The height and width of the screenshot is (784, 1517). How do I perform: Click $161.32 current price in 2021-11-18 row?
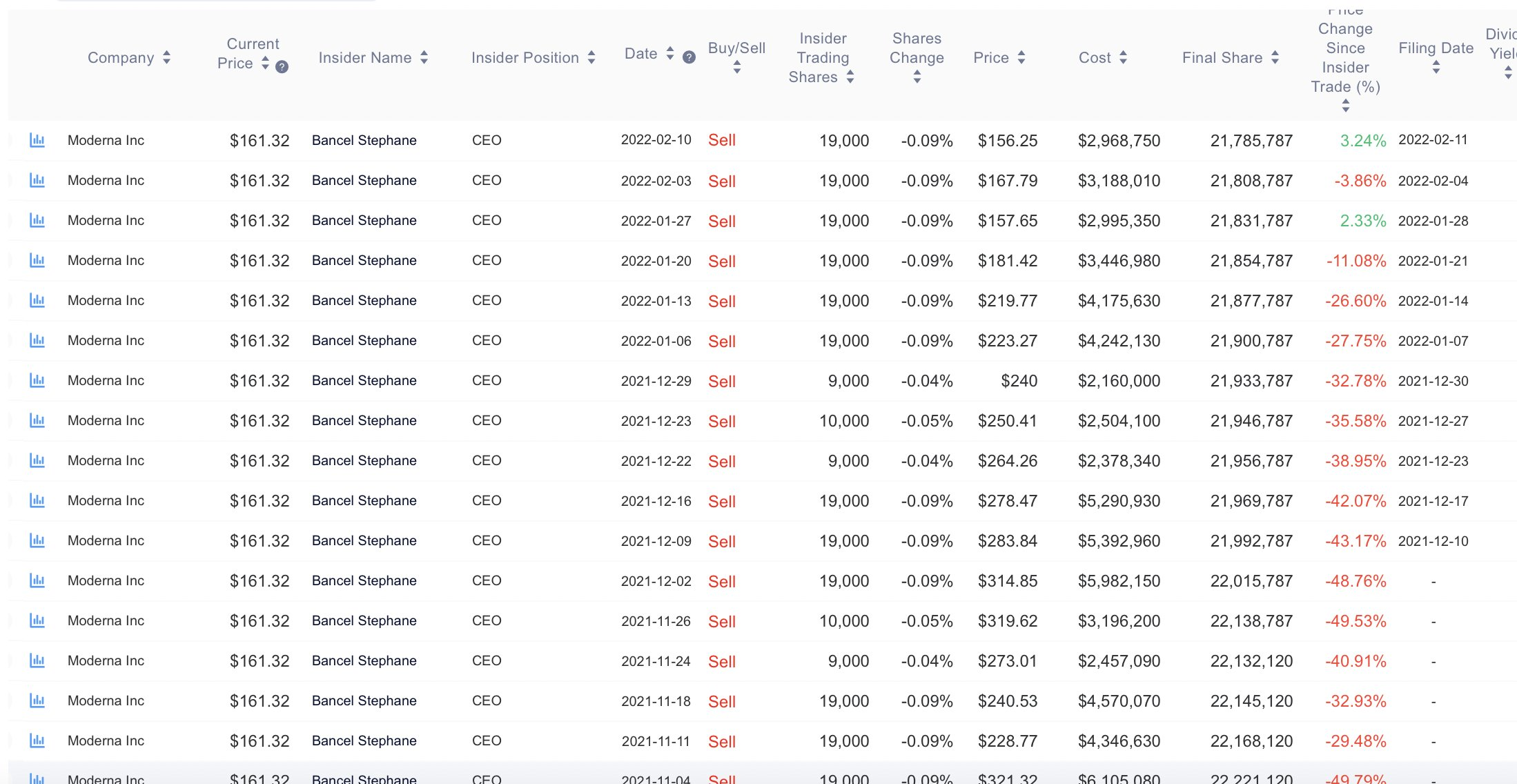click(x=260, y=701)
